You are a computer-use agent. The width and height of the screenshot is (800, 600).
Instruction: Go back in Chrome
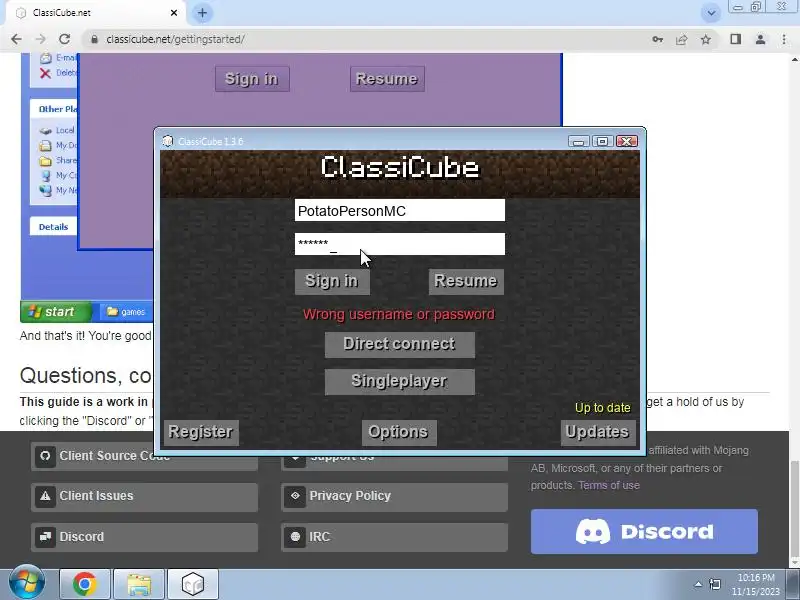point(16,39)
